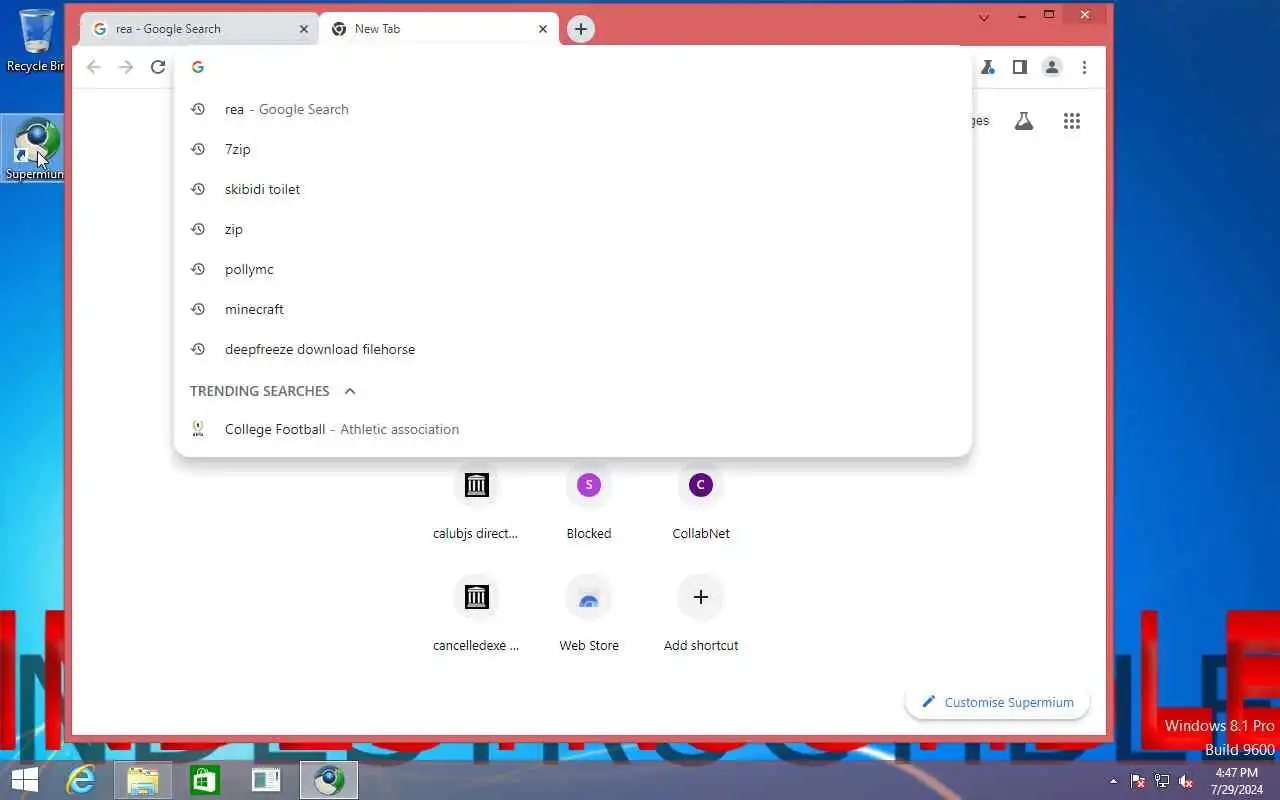This screenshot has width=1280, height=800.
Task: Select the New Tab tab
Action: tap(438, 29)
